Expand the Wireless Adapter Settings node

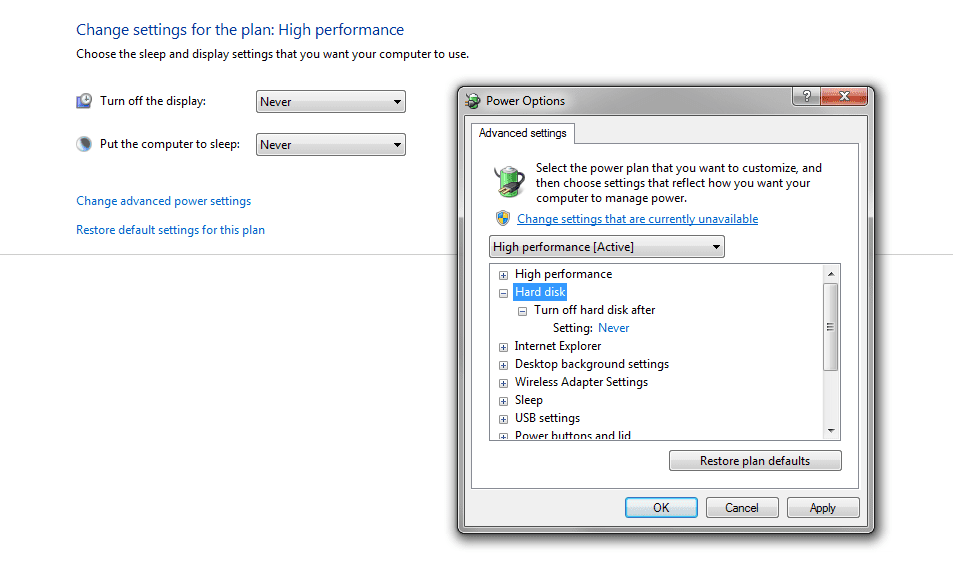click(x=504, y=383)
